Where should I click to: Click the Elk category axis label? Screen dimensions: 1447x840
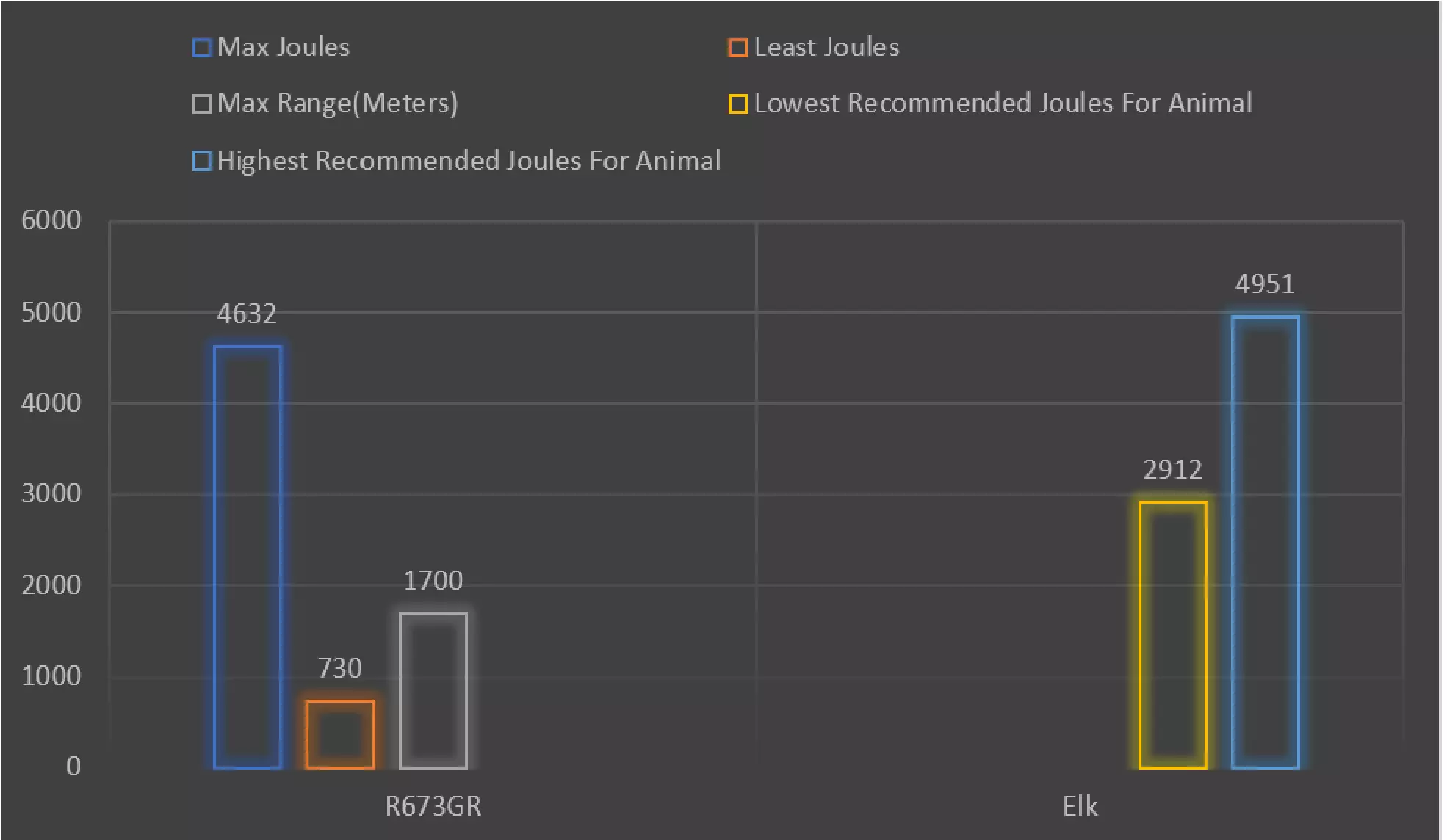1080,806
